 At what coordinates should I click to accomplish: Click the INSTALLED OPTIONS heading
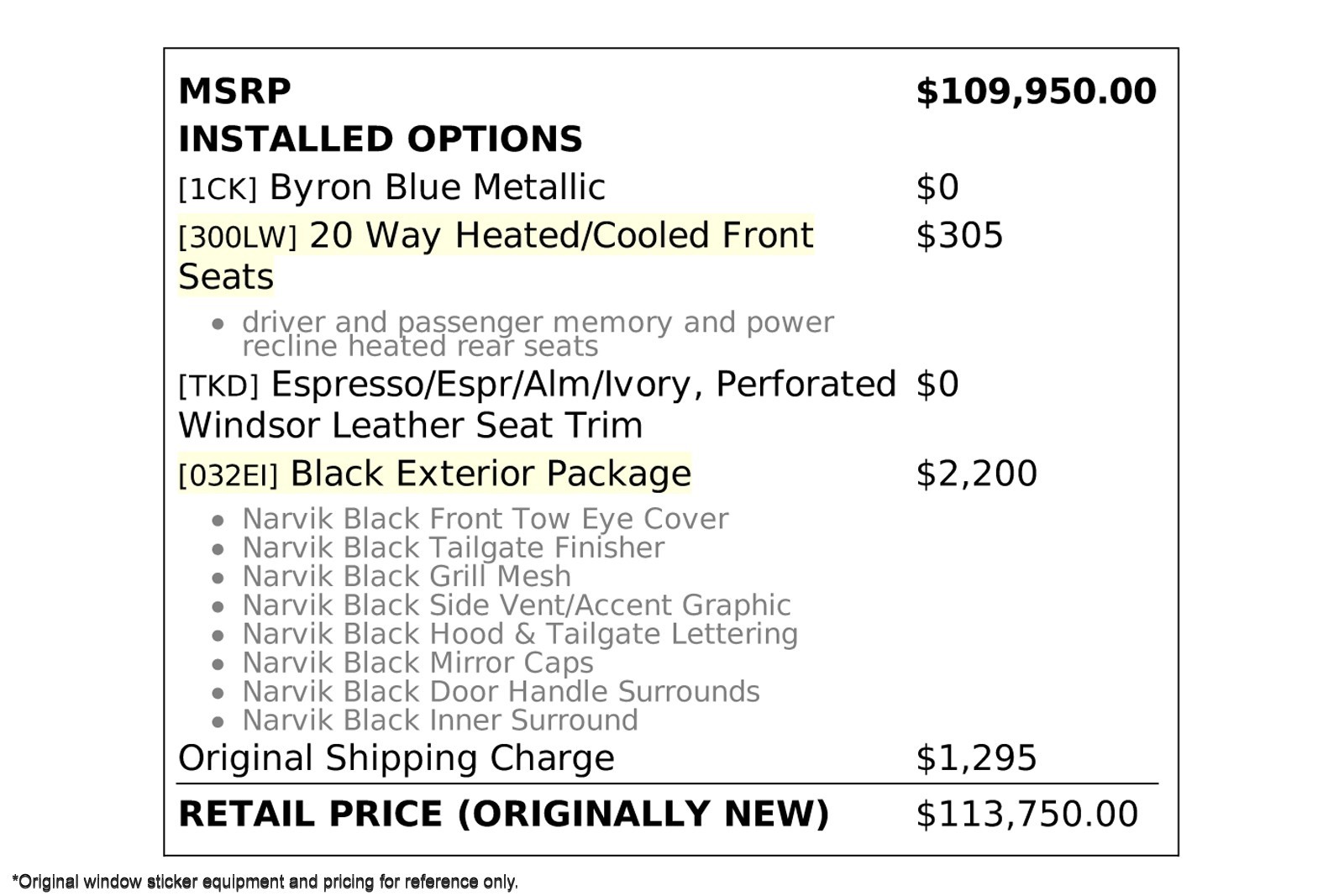point(380,139)
